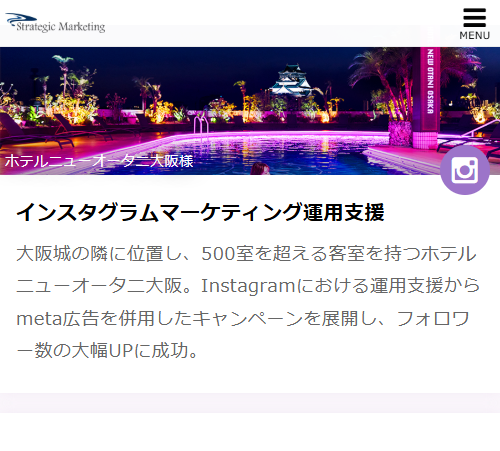This screenshot has height=451, width=500.
Task: Click the purple Instagram icon badge
Action: click(465, 170)
